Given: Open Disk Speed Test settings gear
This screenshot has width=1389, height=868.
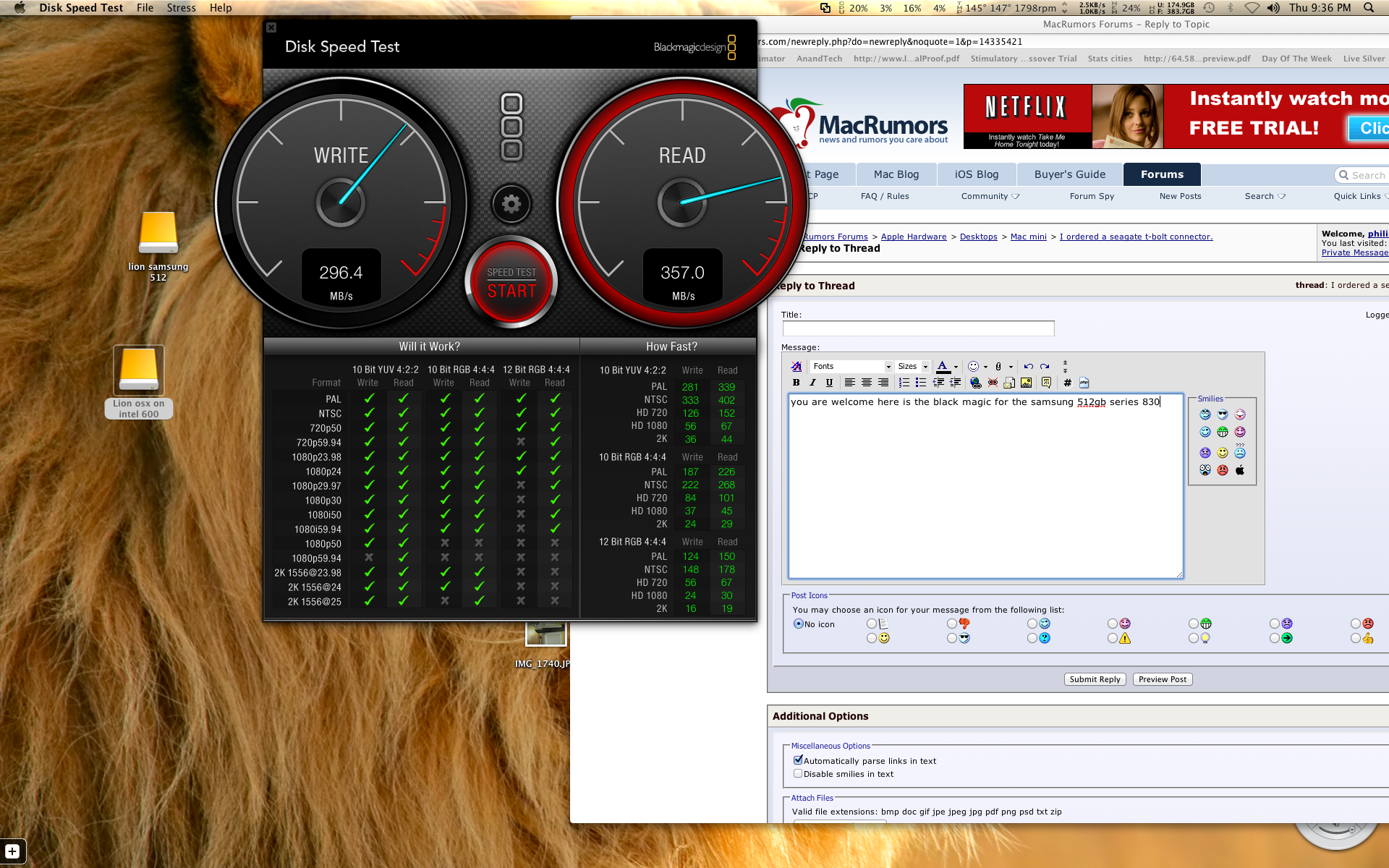Looking at the screenshot, I should click(511, 204).
